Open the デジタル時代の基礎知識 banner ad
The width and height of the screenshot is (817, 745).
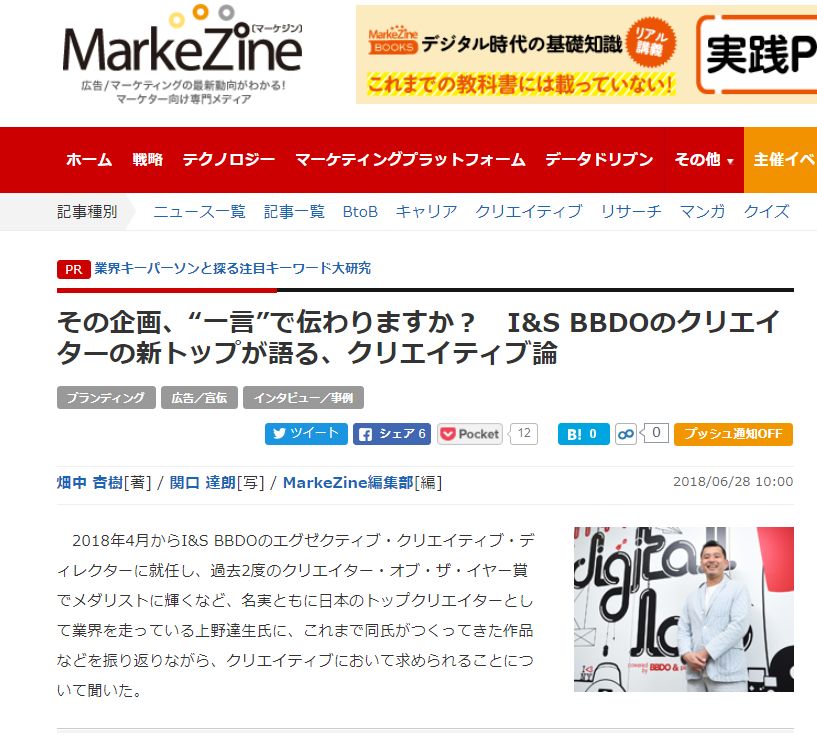(521, 55)
